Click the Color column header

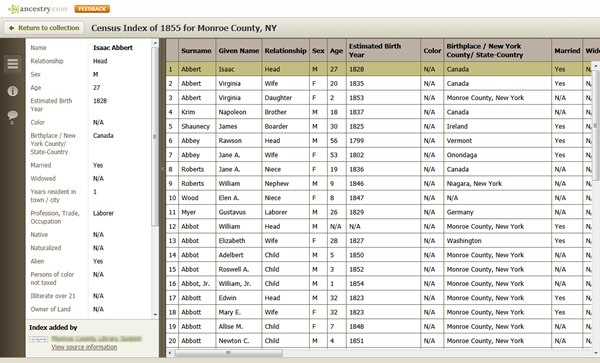432,50
